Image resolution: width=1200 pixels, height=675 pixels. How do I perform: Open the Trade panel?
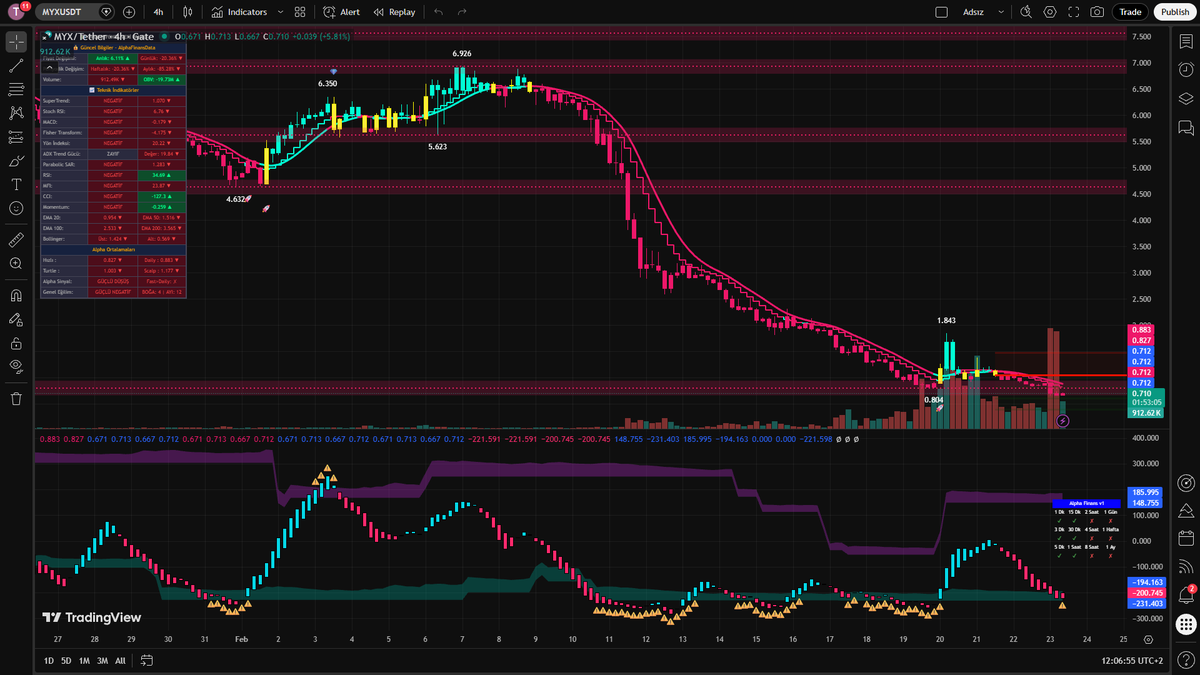click(x=1130, y=12)
